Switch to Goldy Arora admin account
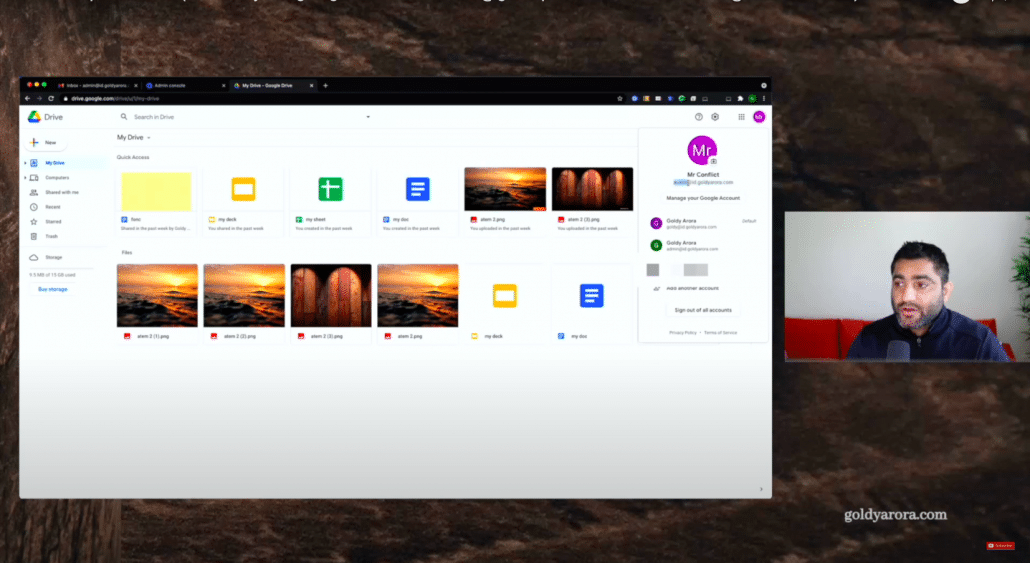Image resolution: width=1030 pixels, height=563 pixels. click(x=703, y=245)
